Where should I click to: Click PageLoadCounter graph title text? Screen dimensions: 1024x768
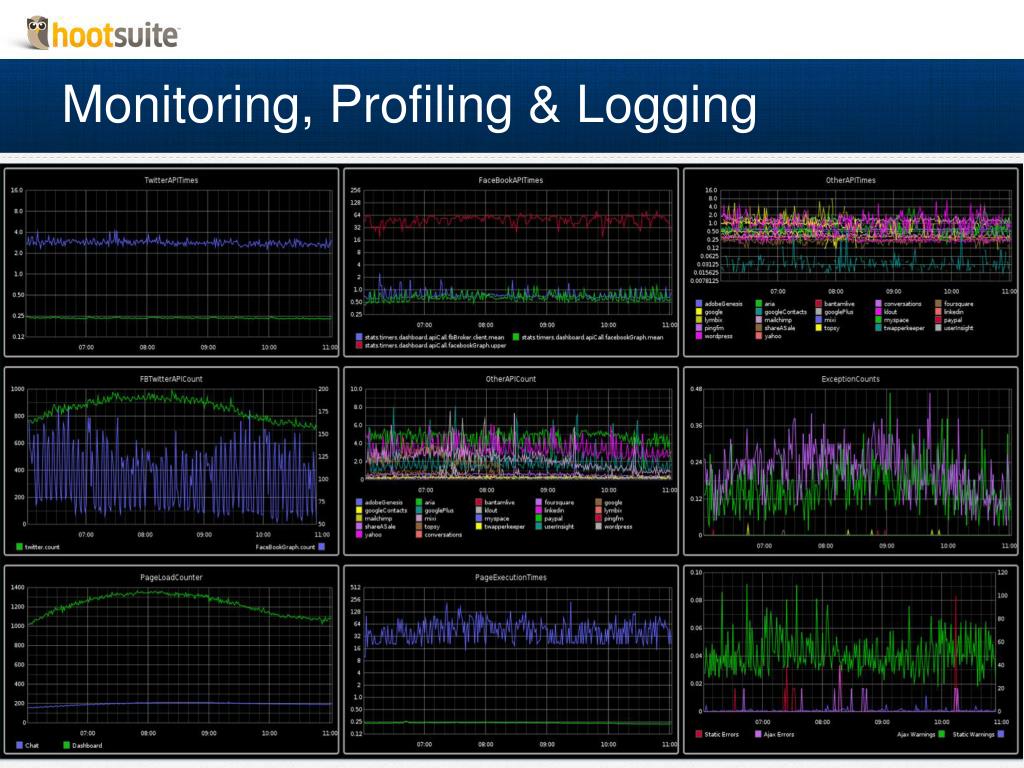pyautogui.click(x=171, y=577)
